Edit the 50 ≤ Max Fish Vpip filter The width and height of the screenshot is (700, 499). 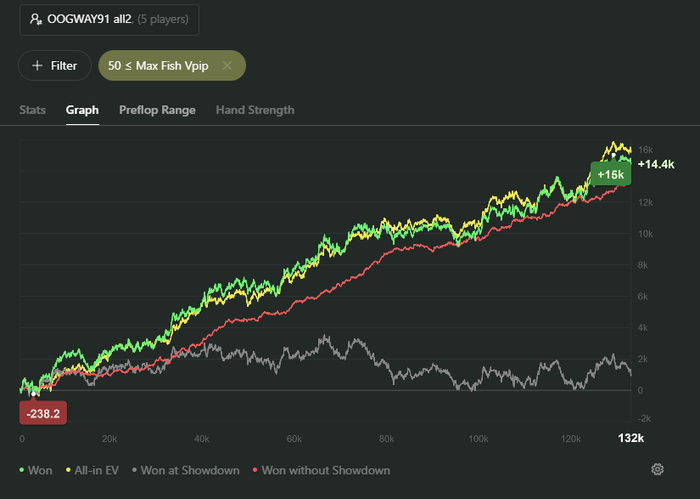[x=160, y=66]
